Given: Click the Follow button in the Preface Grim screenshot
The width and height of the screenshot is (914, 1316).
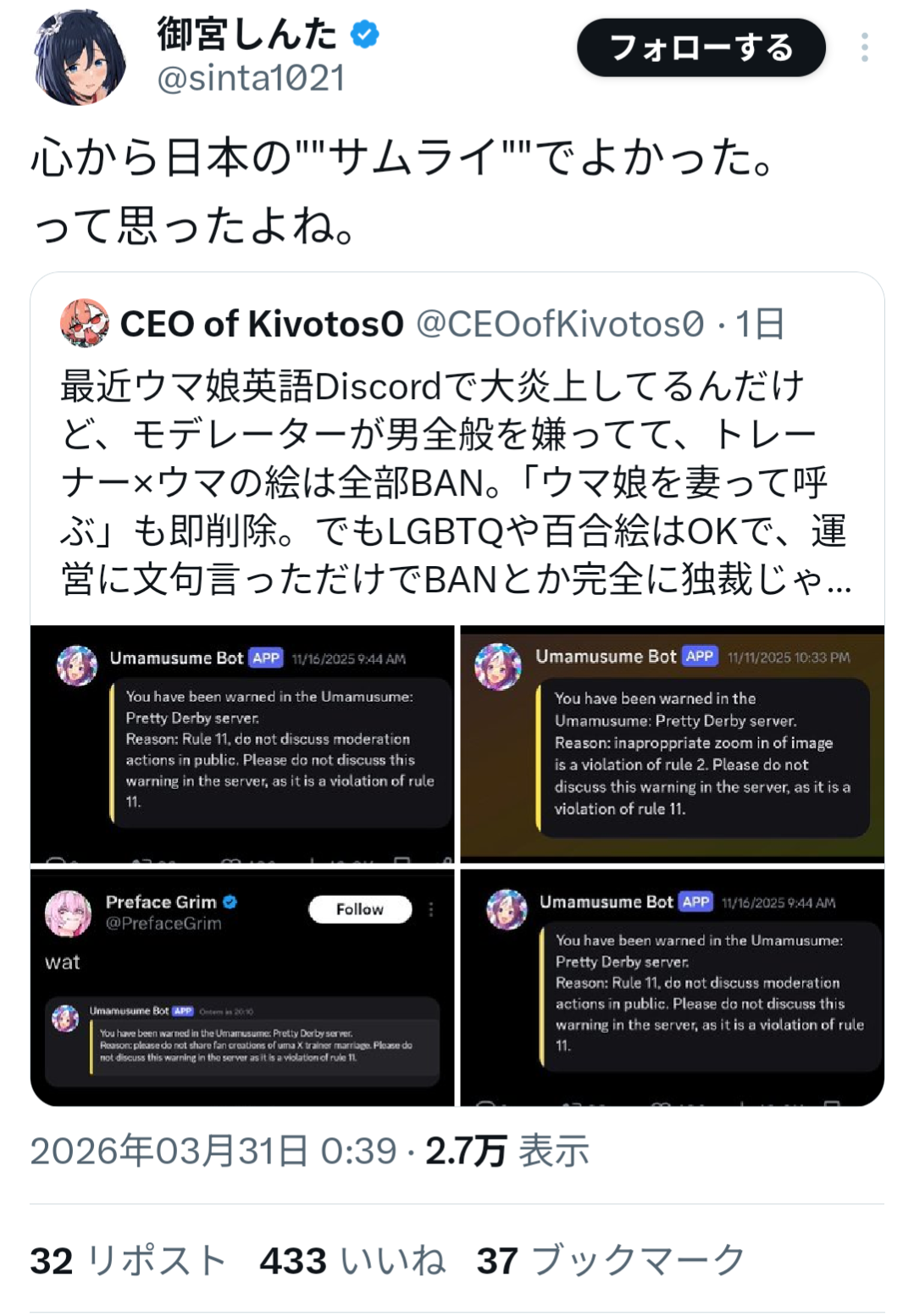Looking at the screenshot, I should tap(360, 909).
